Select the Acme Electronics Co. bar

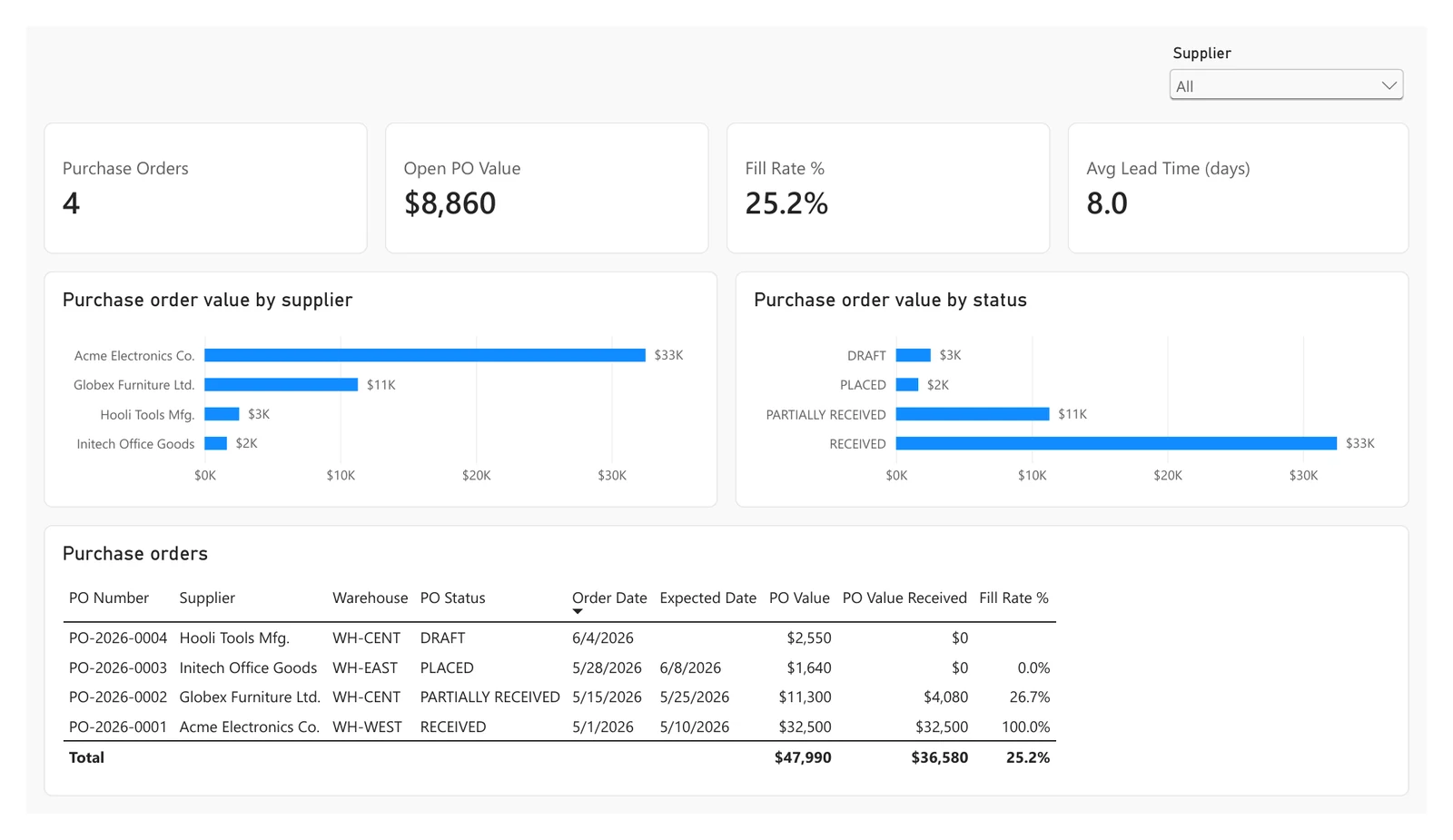point(425,355)
